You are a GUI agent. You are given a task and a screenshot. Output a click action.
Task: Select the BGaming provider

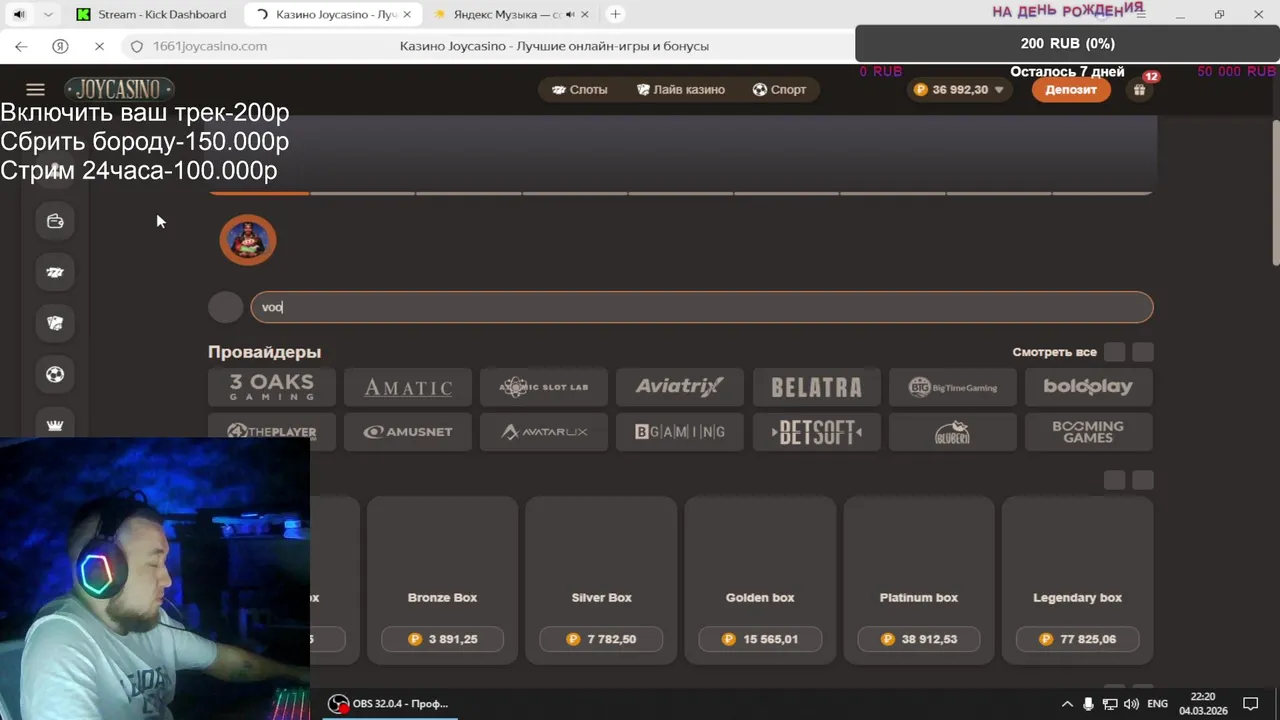[x=680, y=432]
